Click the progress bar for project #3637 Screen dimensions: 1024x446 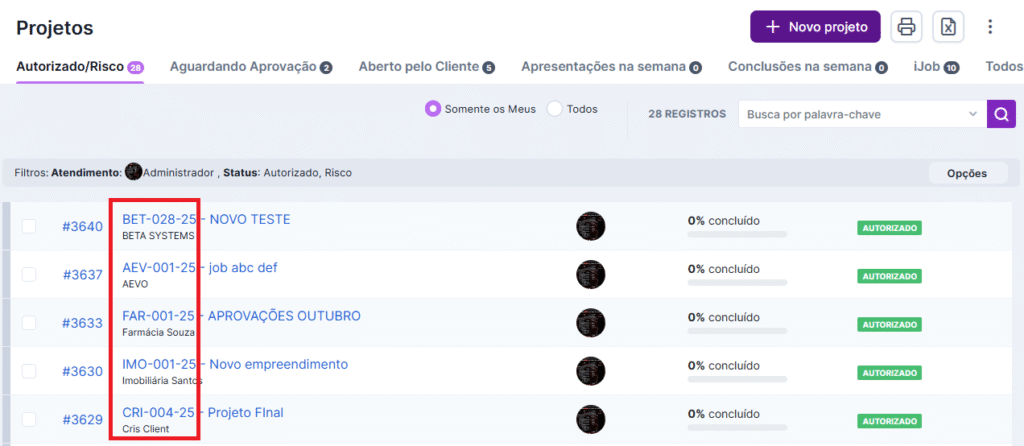click(x=737, y=283)
